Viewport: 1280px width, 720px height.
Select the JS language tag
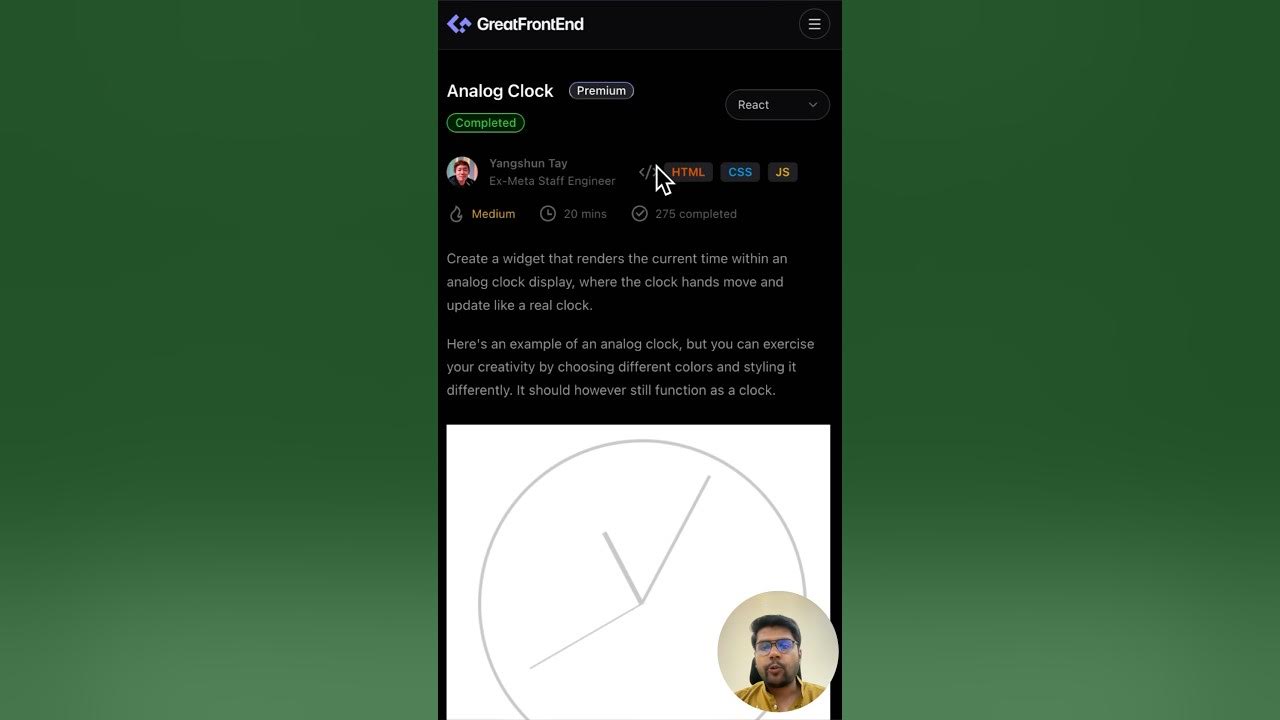(x=782, y=172)
